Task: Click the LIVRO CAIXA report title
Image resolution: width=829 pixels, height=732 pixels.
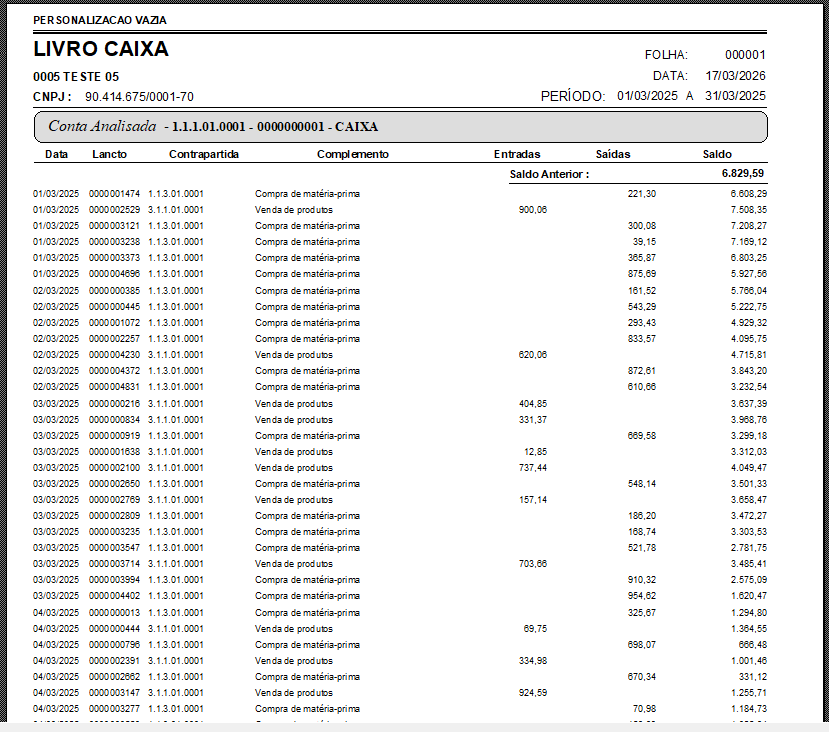Action: pos(101,49)
